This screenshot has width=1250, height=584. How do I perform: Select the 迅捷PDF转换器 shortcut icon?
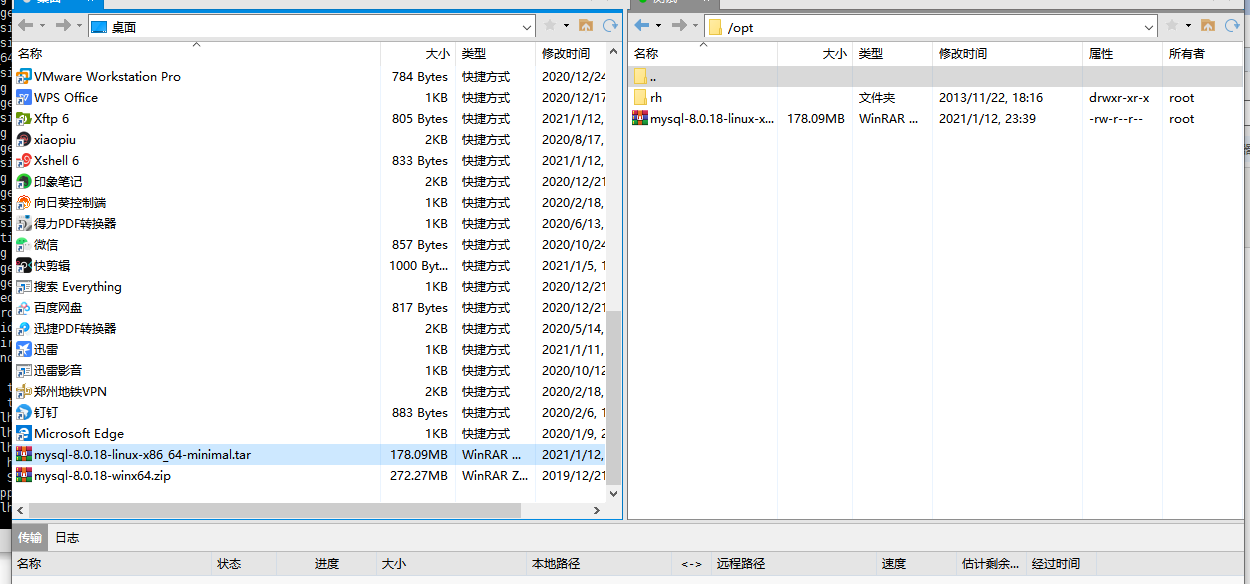24,328
